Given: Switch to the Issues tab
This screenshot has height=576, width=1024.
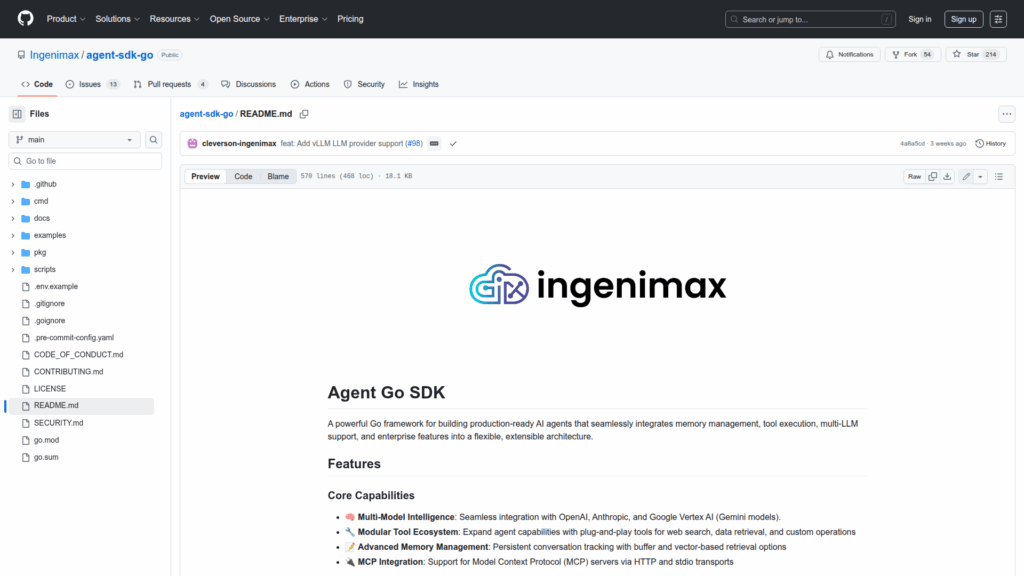Looking at the screenshot, I should coord(92,84).
